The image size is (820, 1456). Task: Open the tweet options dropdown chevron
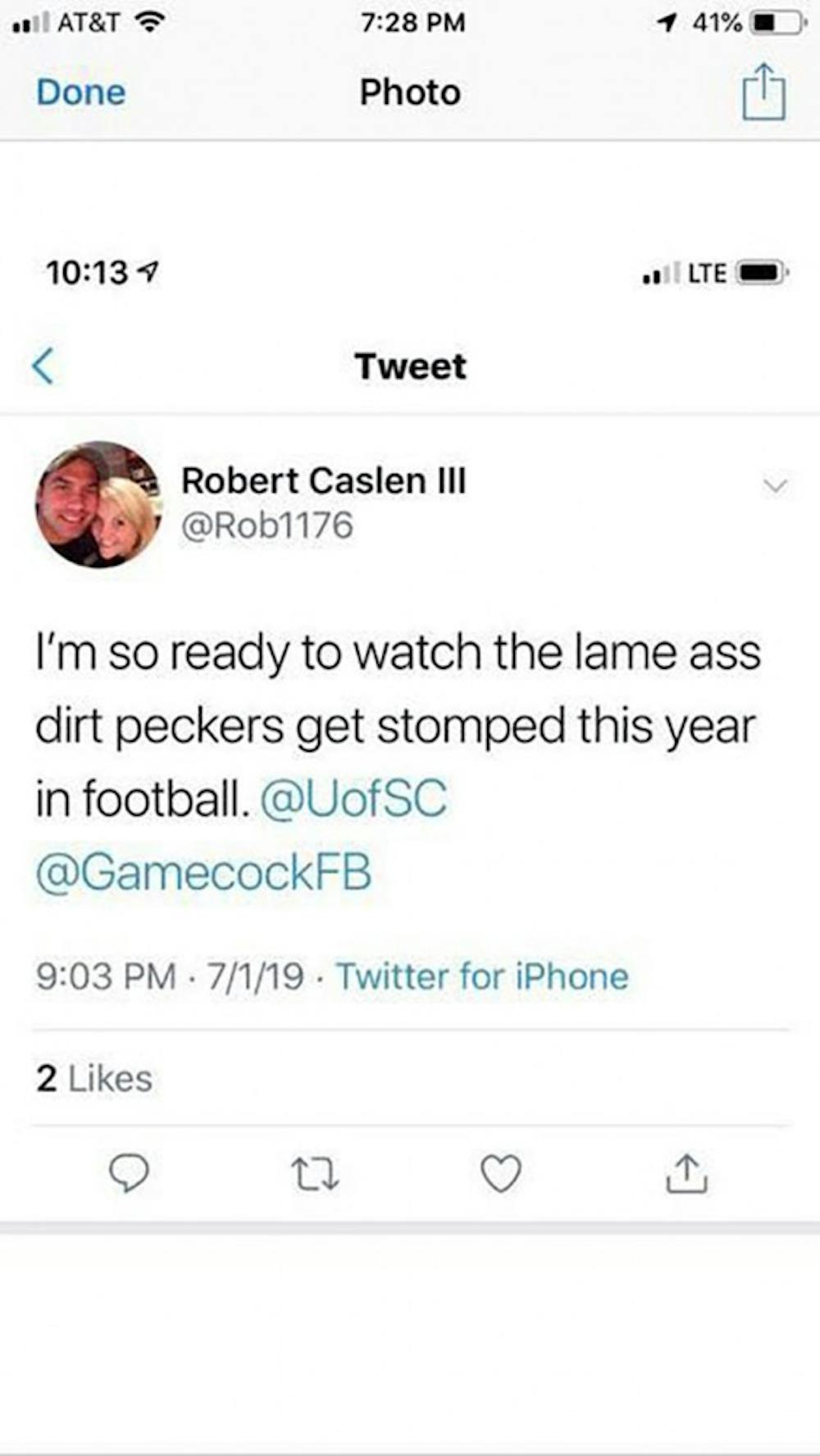tap(775, 485)
